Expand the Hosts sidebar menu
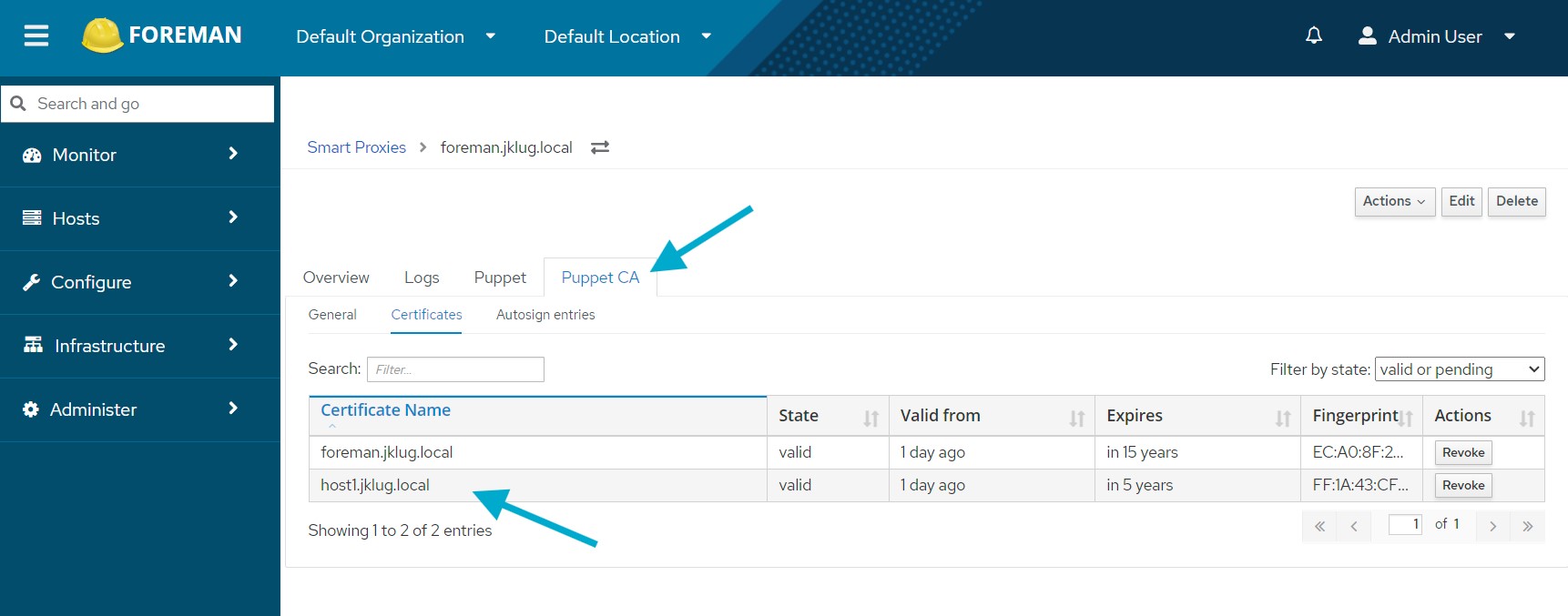1568x616 pixels. [x=132, y=218]
